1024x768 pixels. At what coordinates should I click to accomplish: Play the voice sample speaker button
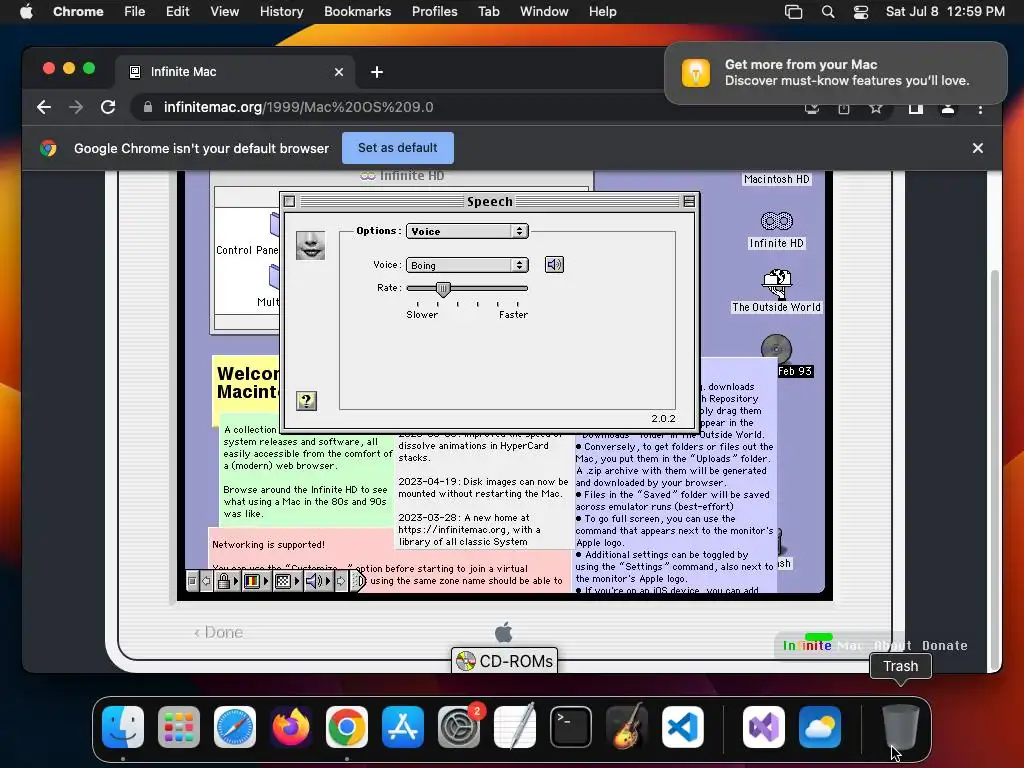[554, 264]
